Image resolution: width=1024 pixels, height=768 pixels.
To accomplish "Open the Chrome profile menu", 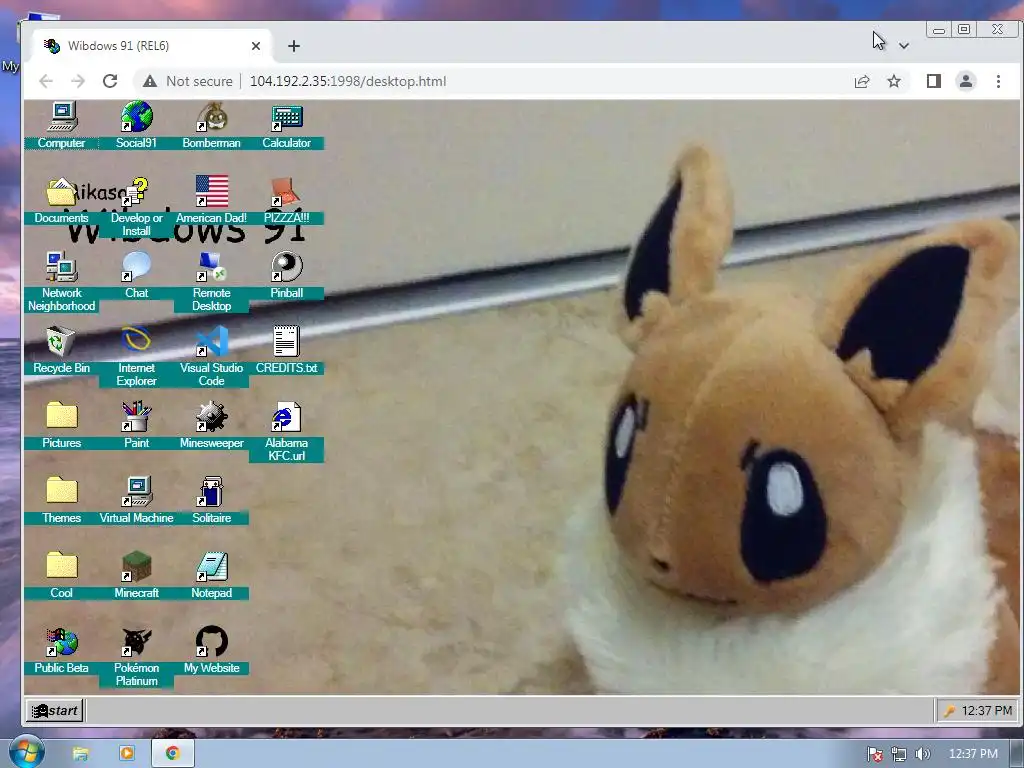I will pos(966,81).
